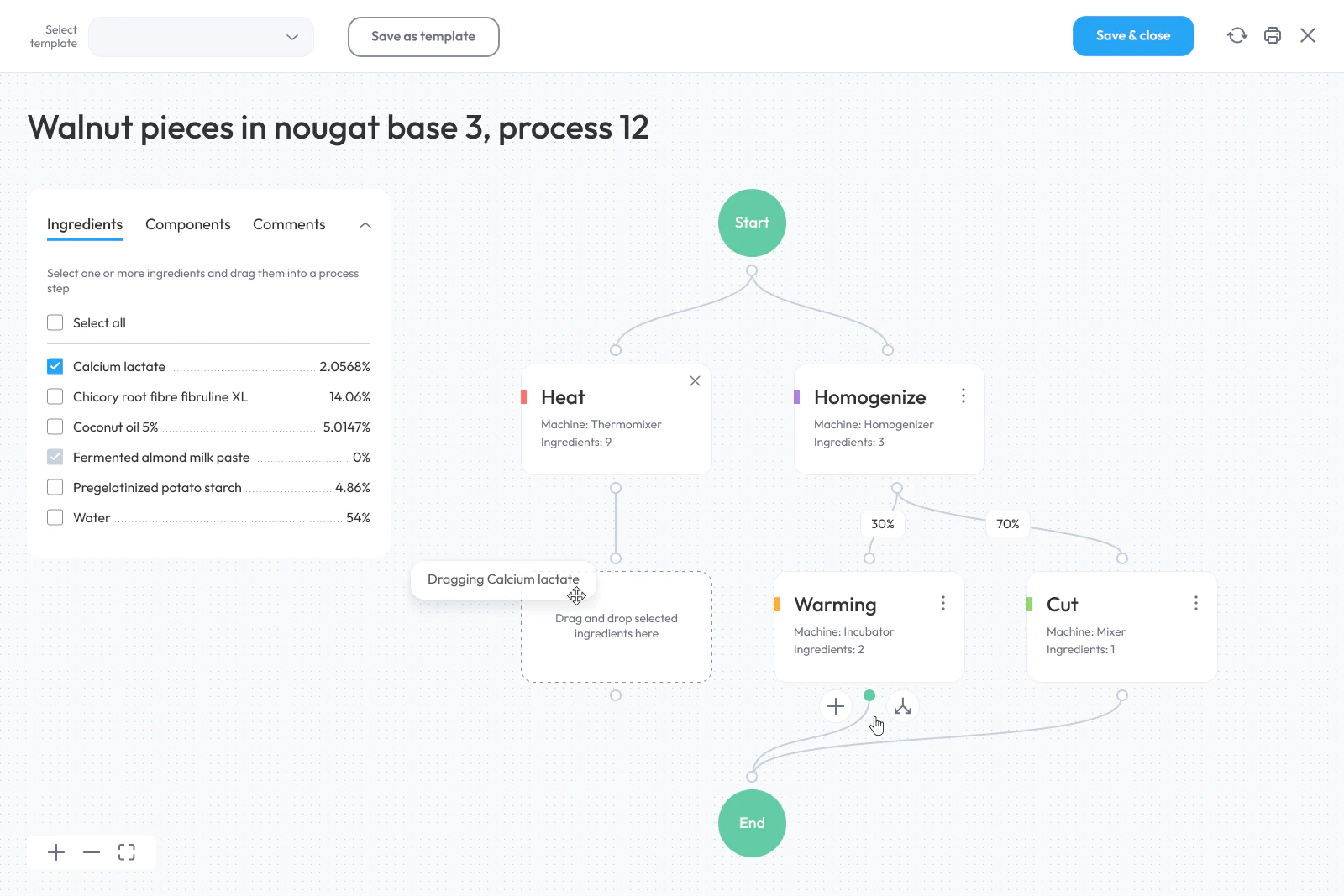Open the Select template dropdown

click(x=201, y=37)
